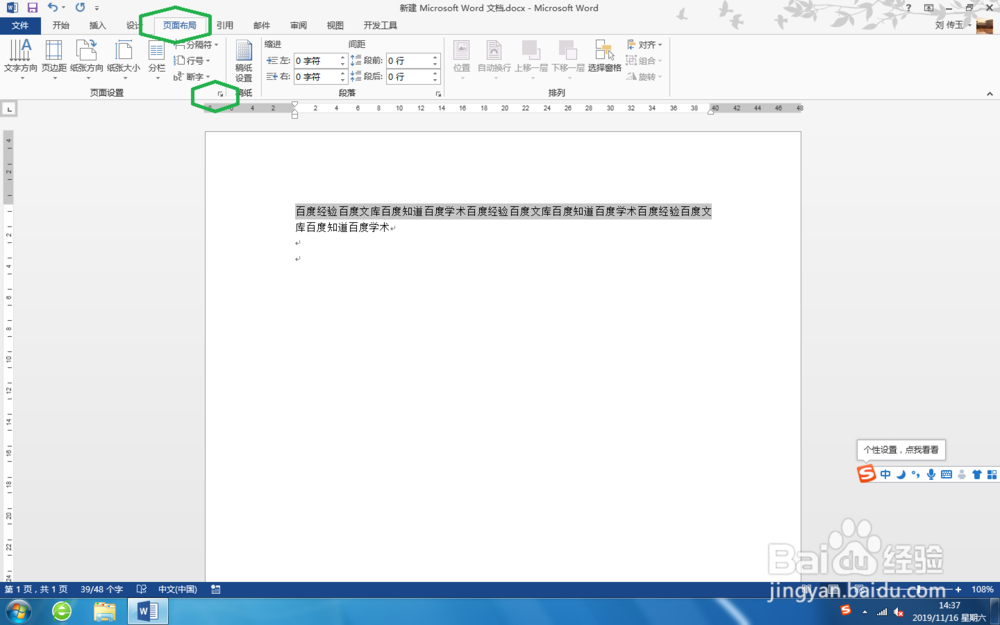Viewport: 1000px width, 625px height.
Task: Toggle Sogou 中 Chinese/English mode
Action: click(x=885, y=474)
